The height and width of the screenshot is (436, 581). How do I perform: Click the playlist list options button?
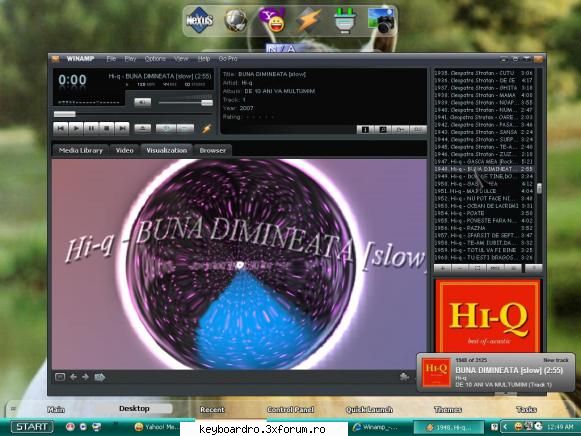[x=514, y=268]
